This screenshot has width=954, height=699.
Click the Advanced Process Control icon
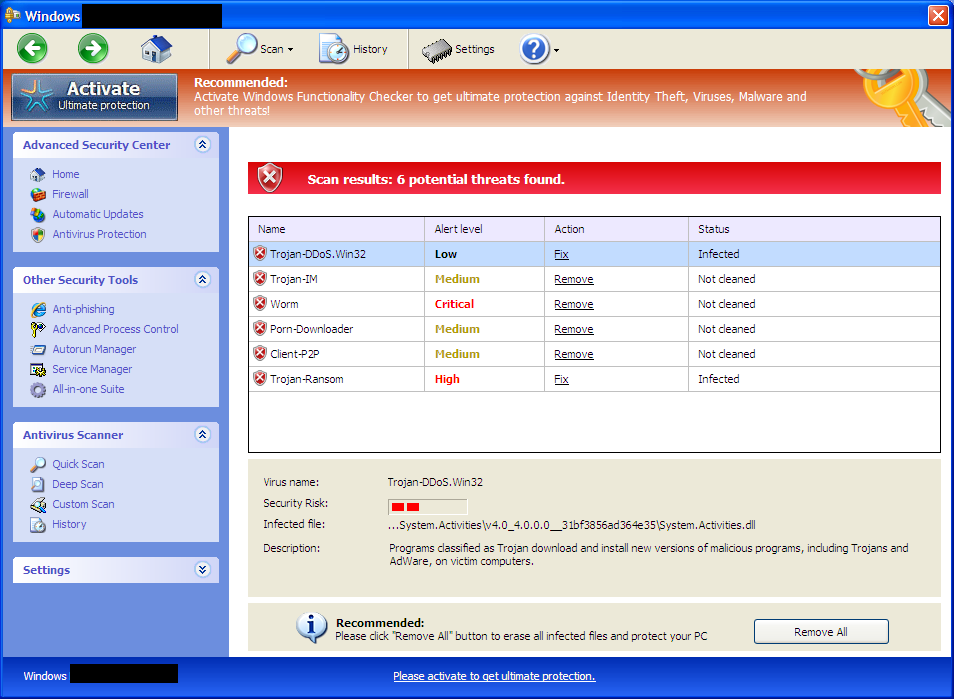(38, 329)
